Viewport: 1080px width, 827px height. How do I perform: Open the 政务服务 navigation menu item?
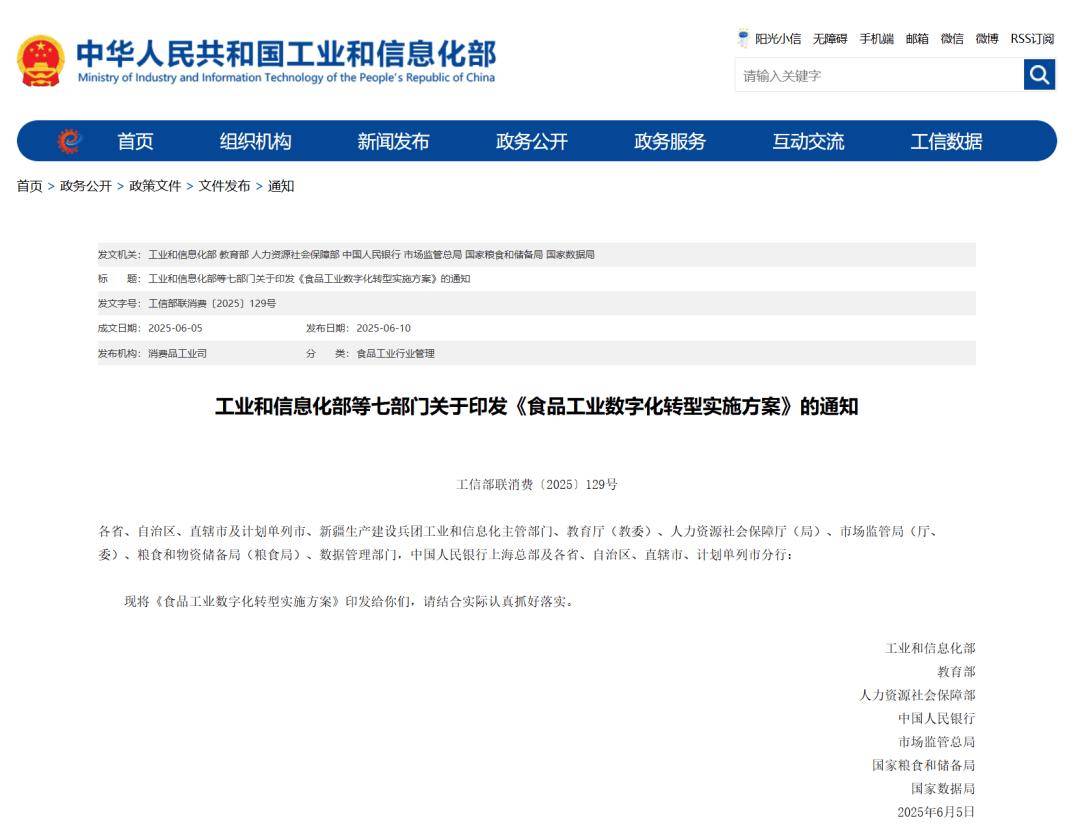tap(670, 142)
